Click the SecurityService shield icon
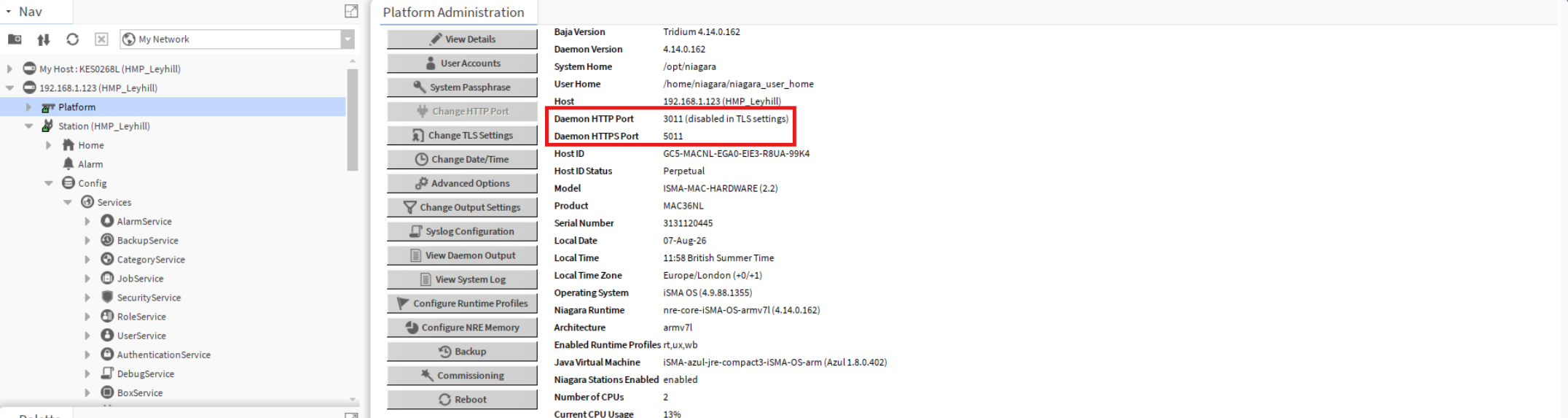This screenshot has width=1568, height=418. point(107,296)
